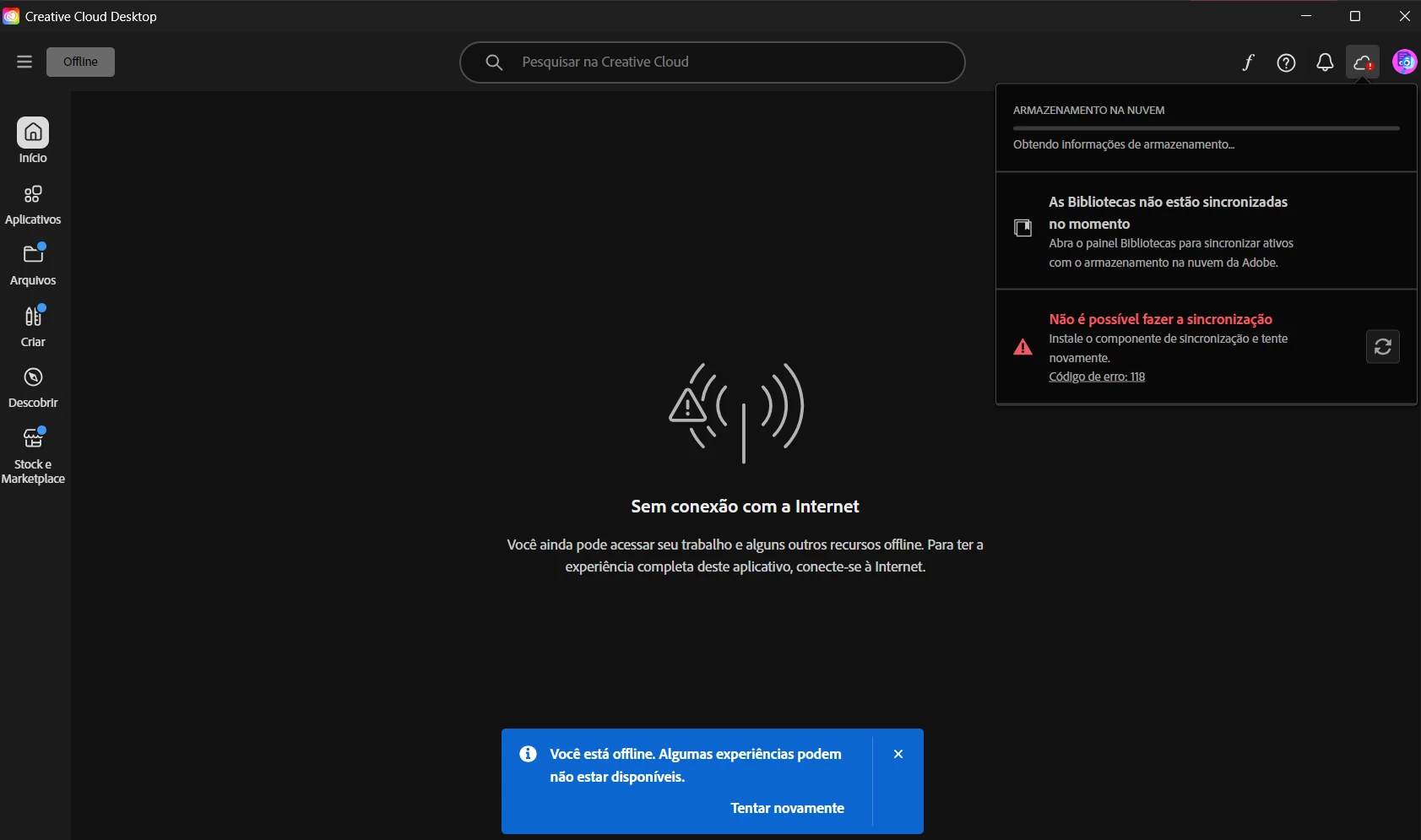Click the Pesquisar na Creative Cloud search field

(712, 62)
